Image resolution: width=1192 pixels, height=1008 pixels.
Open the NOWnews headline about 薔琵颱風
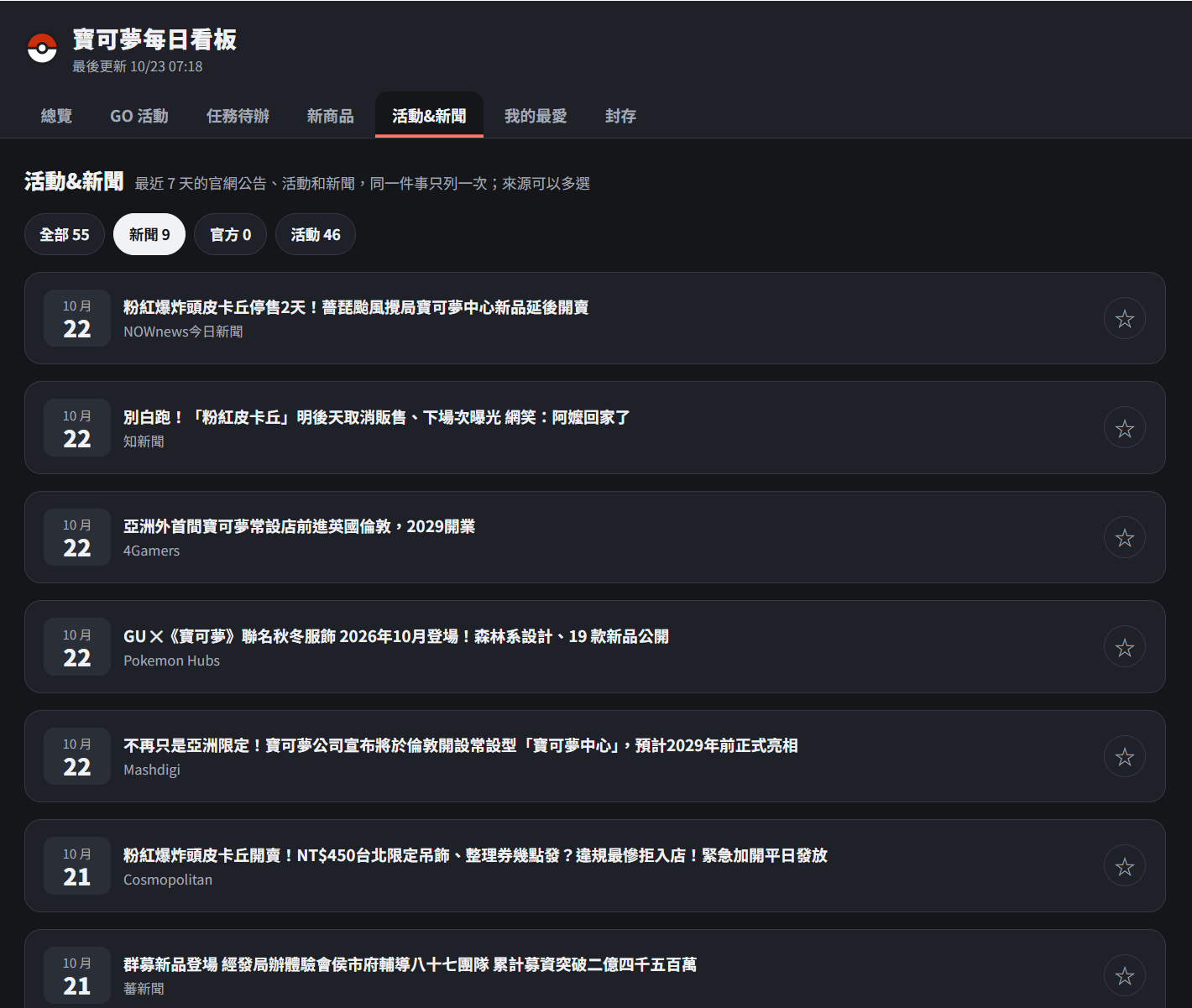(x=356, y=308)
